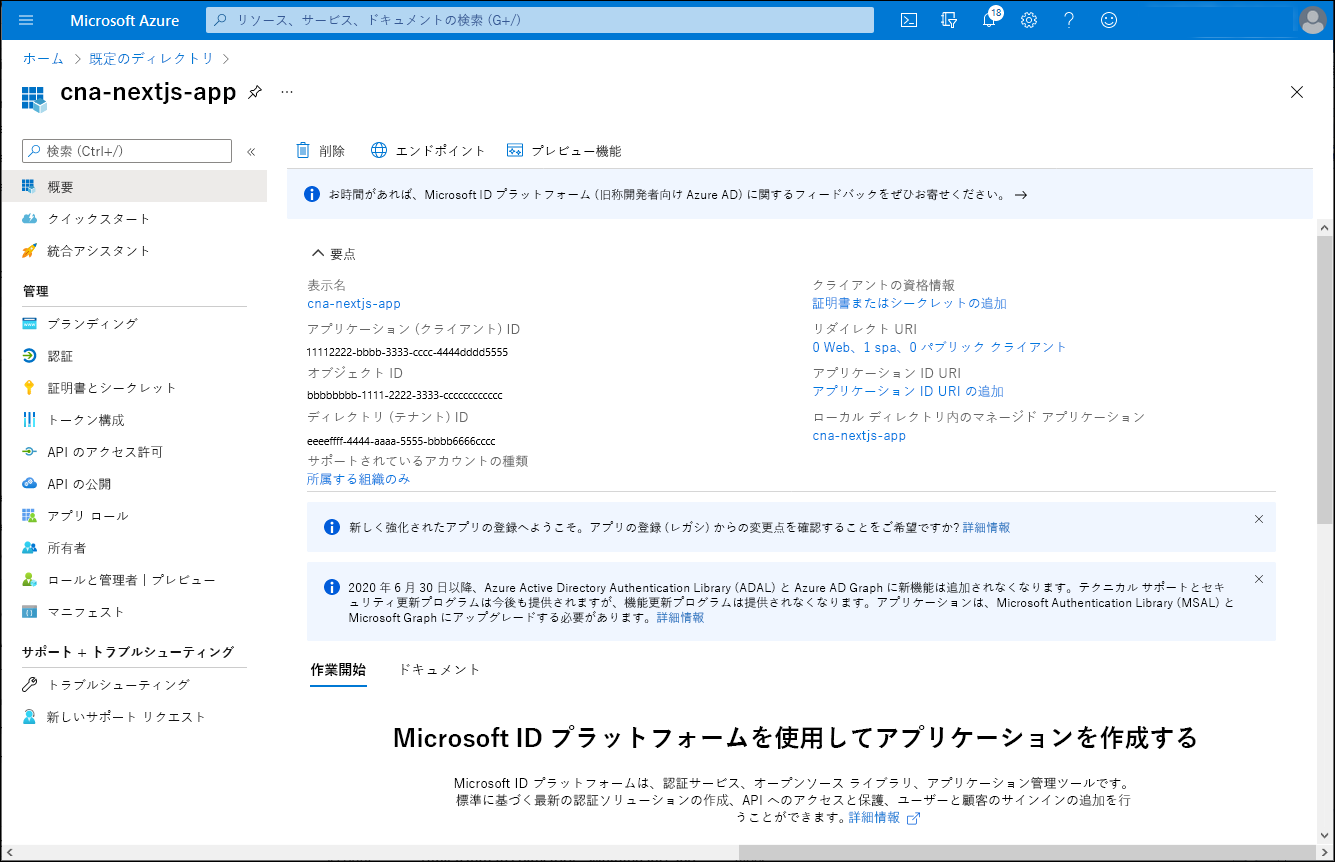Screen dimensions: 1335x862
Task: Click the 新しいサポート リクエスト icon
Action: pos(29,717)
